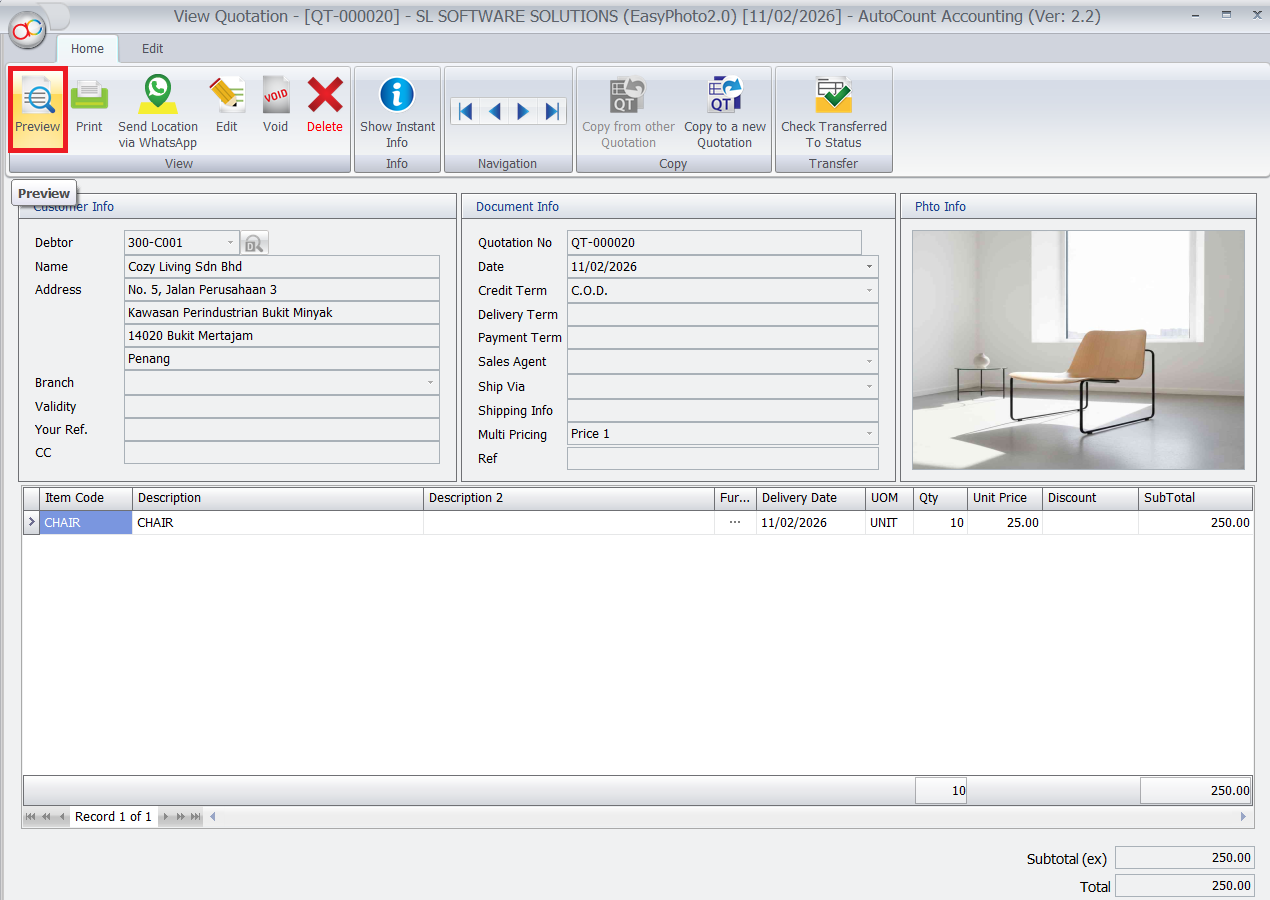1270x900 pixels.
Task: Switch to the Edit ribbon tab
Action: click(152, 49)
